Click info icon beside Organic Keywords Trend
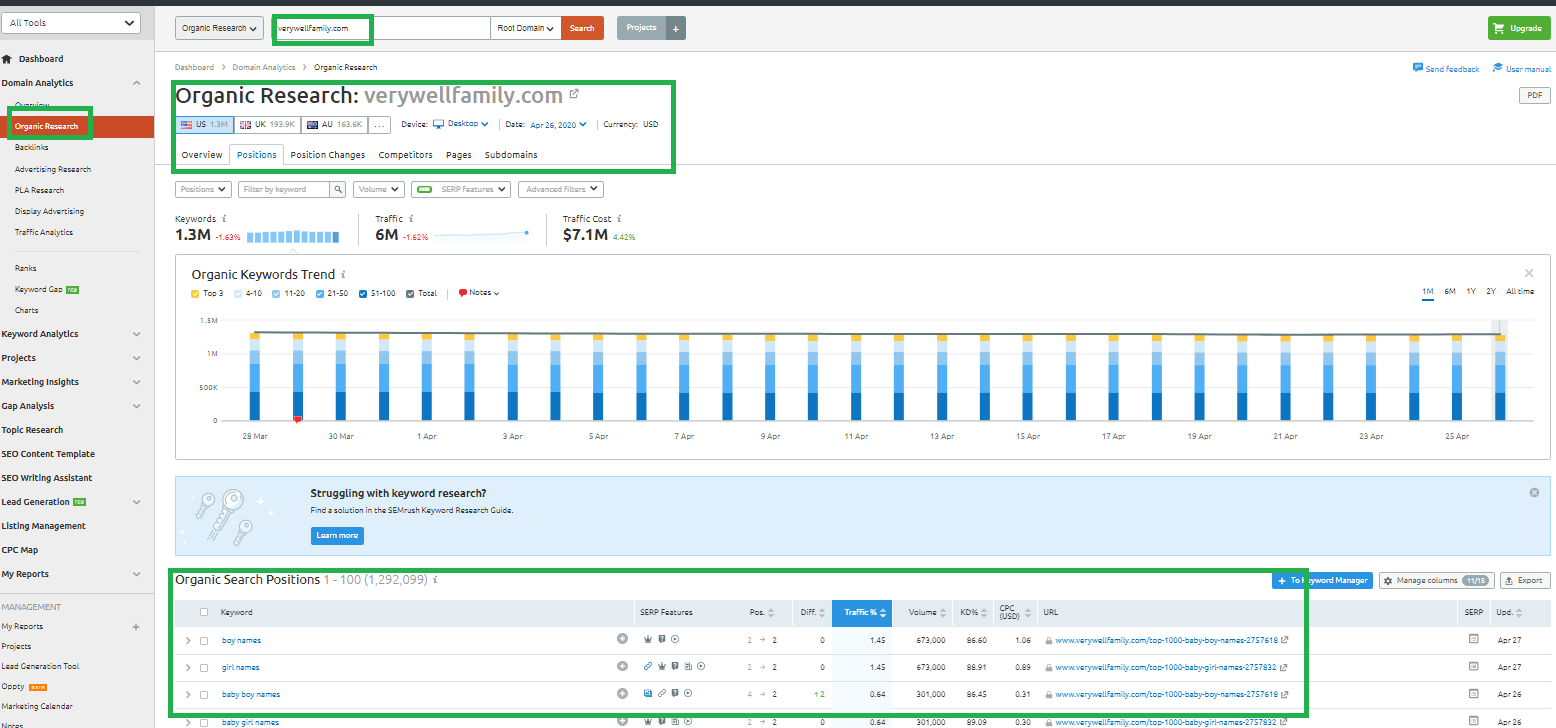 [x=344, y=274]
